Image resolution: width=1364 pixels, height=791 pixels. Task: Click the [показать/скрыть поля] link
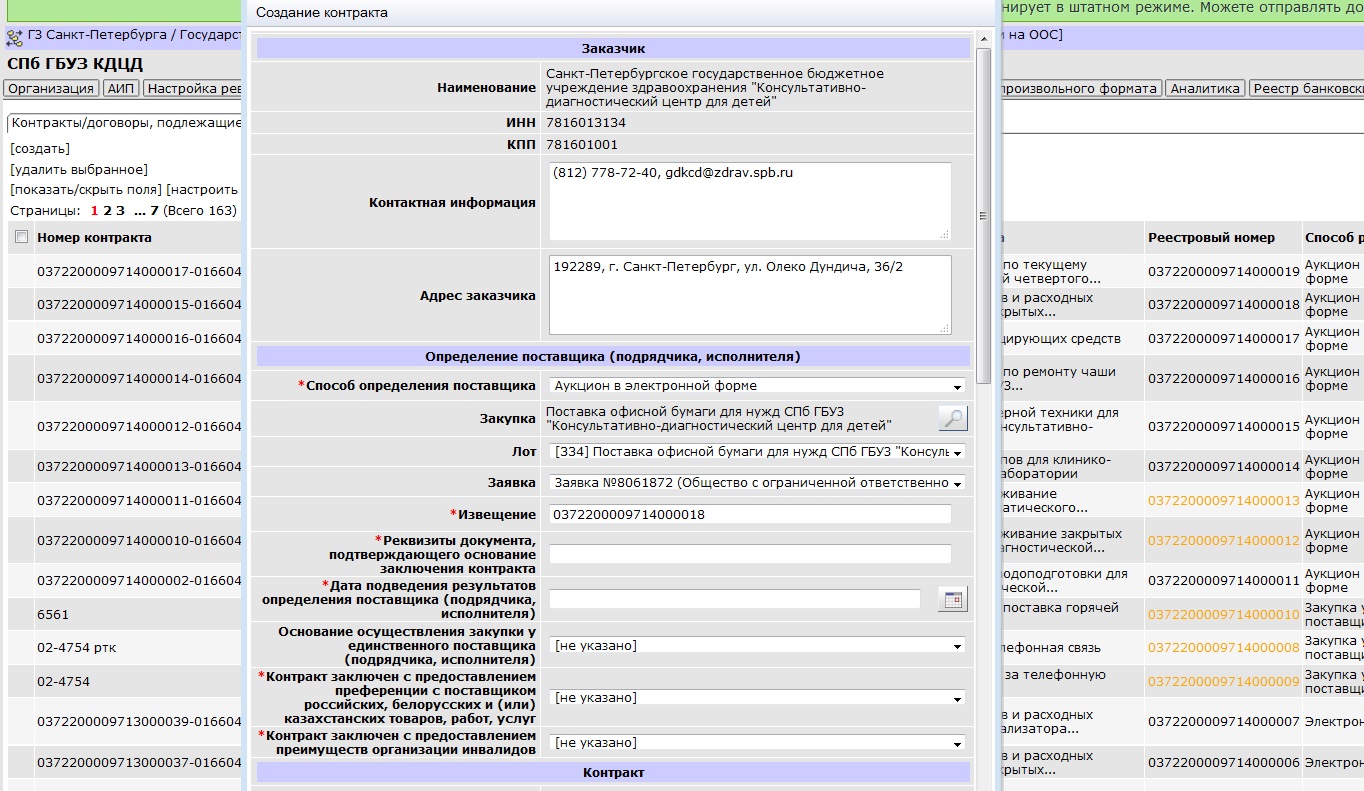(86, 189)
